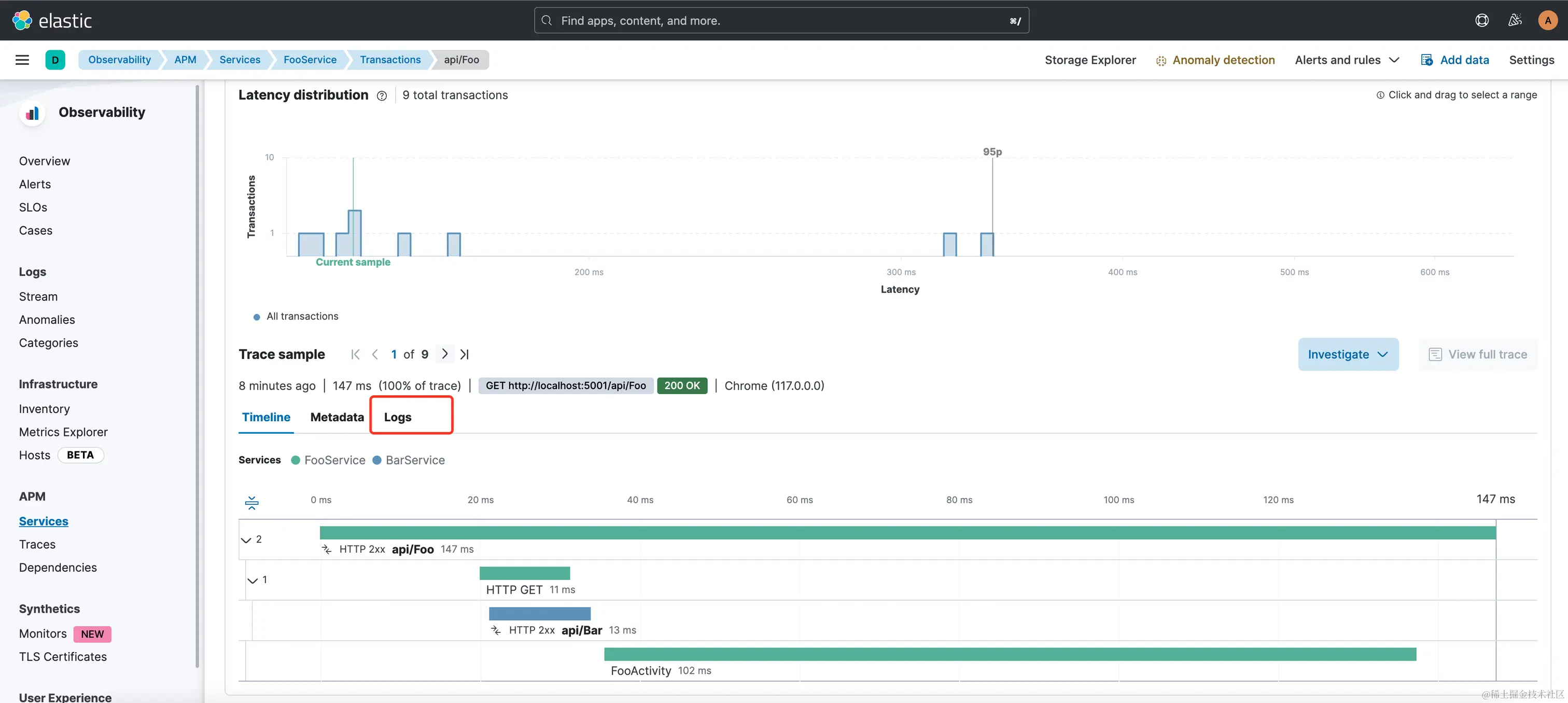Viewport: 1568px width, 703px height.
Task: Open the newsfeed celebration icon
Action: tap(1515, 20)
